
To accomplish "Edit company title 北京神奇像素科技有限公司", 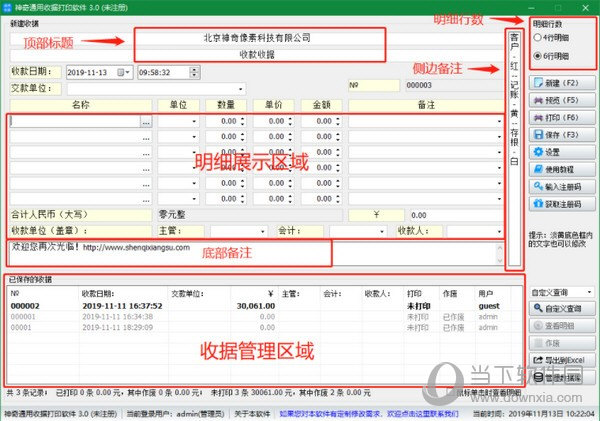I will [x=257, y=38].
